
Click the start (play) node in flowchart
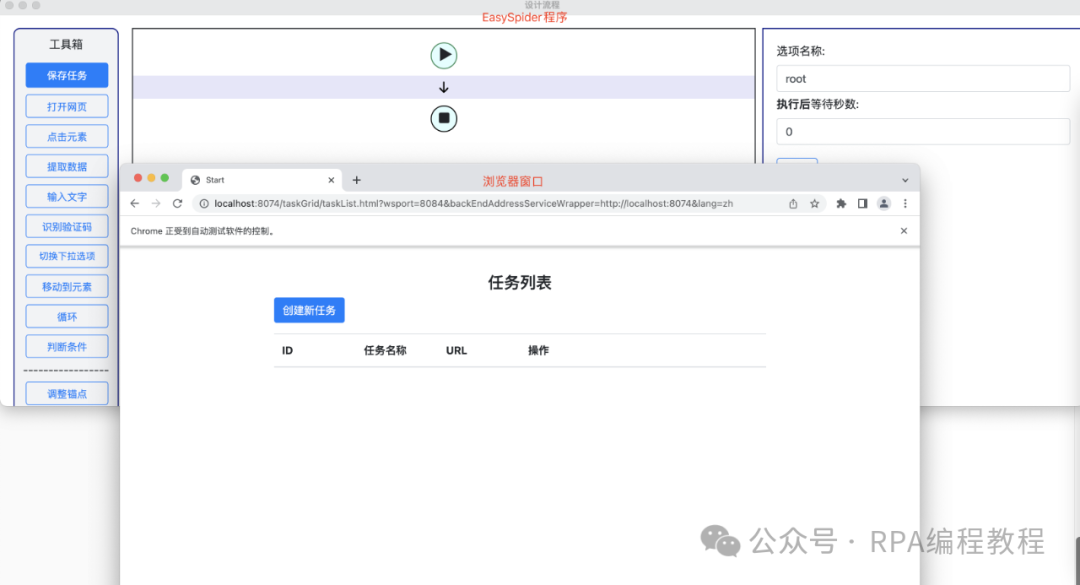(x=444, y=55)
